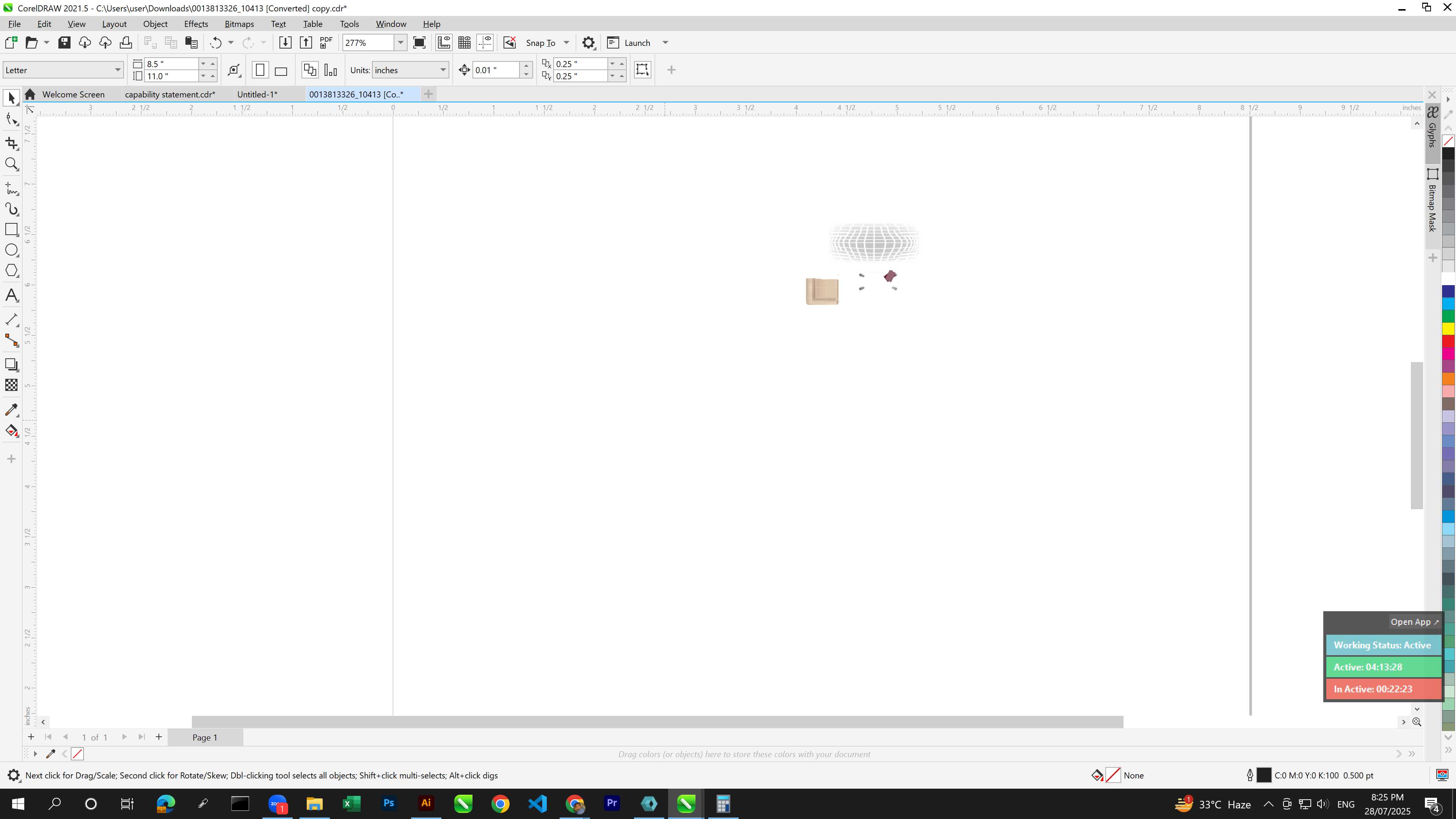Viewport: 1456px width, 819px height.
Task: Open the File menu
Action: tap(15, 24)
